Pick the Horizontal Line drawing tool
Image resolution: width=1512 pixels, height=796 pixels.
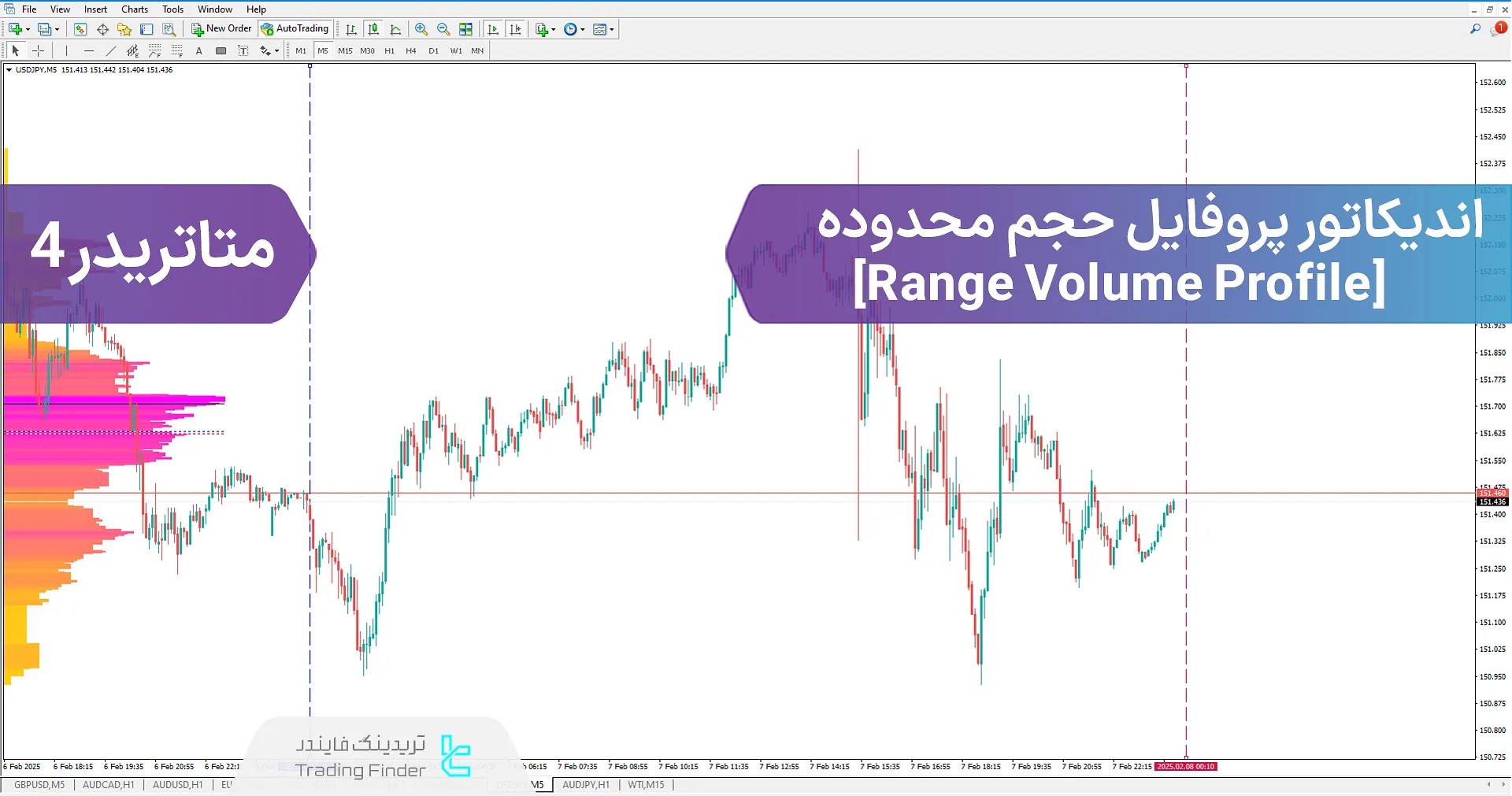[88, 50]
